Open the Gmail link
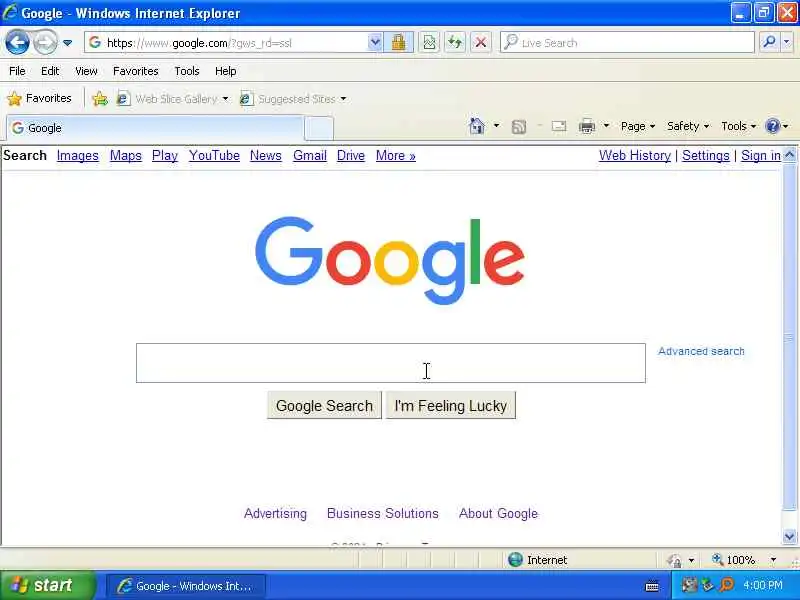Screen dimensions: 800x600 (x=310, y=156)
